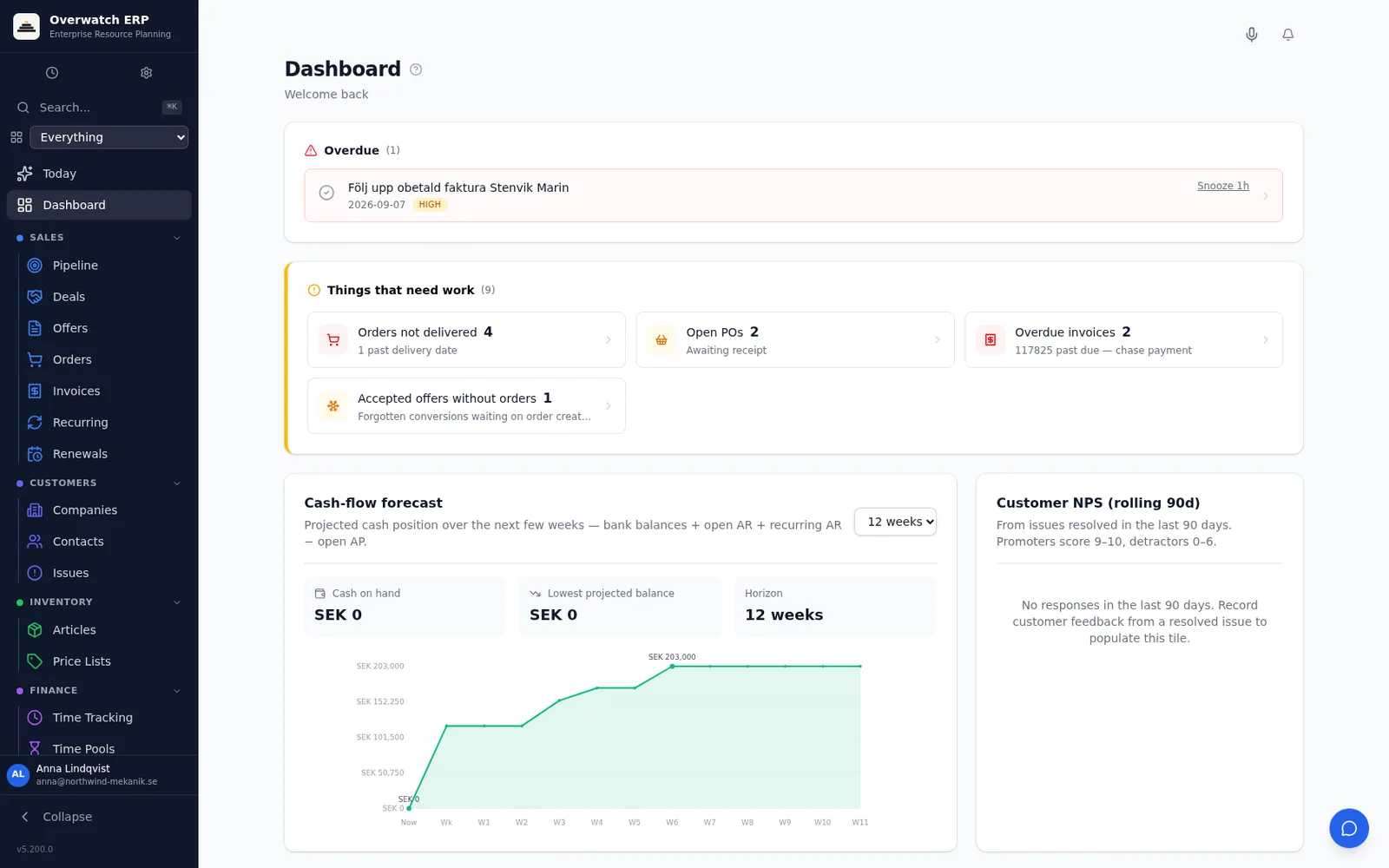
Task: Collapse the INVENTORY section
Action: pyautogui.click(x=177, y=602)
